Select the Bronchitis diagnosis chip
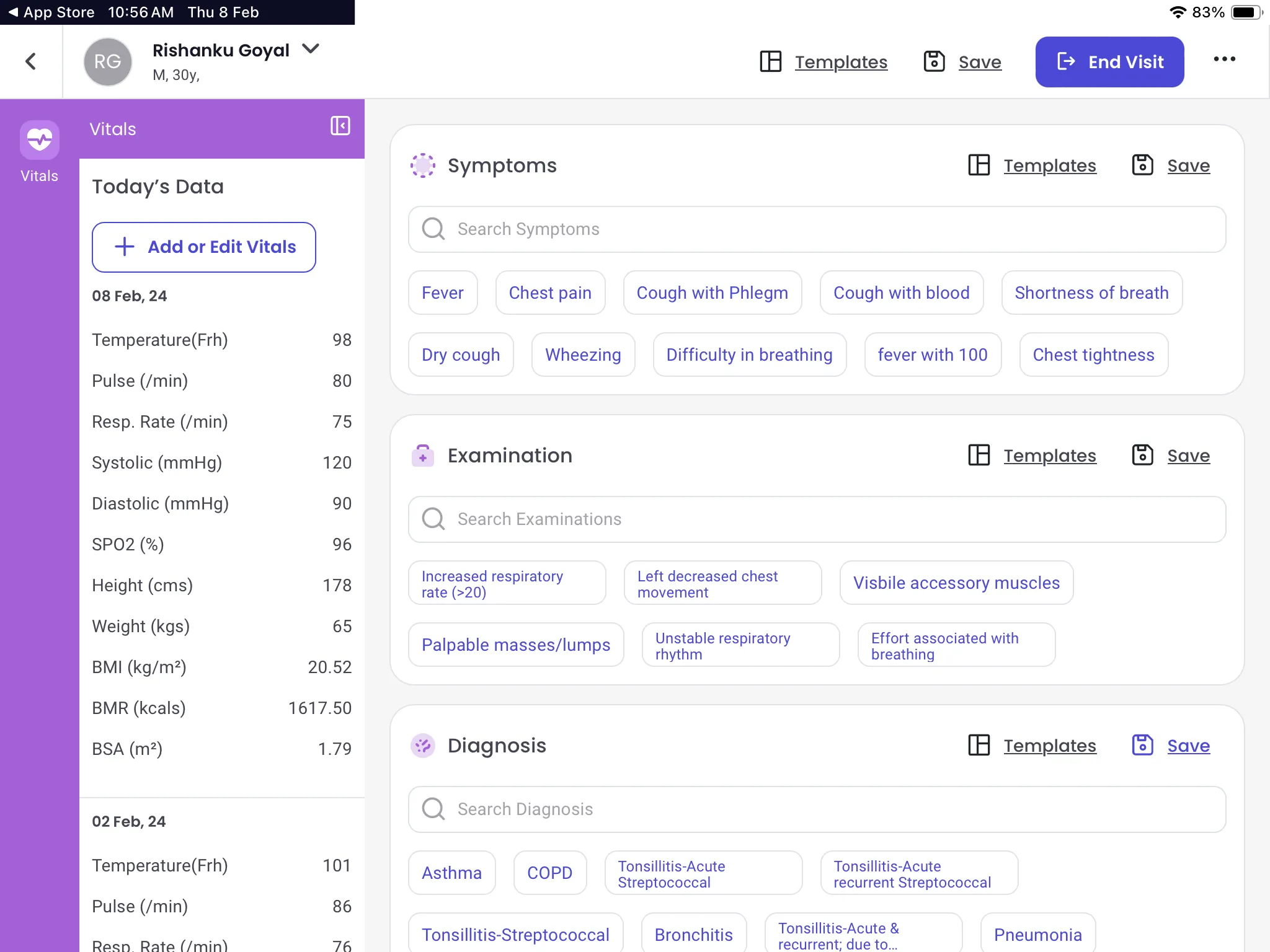This screenshot has height=952, width=1270. point(693,933)
